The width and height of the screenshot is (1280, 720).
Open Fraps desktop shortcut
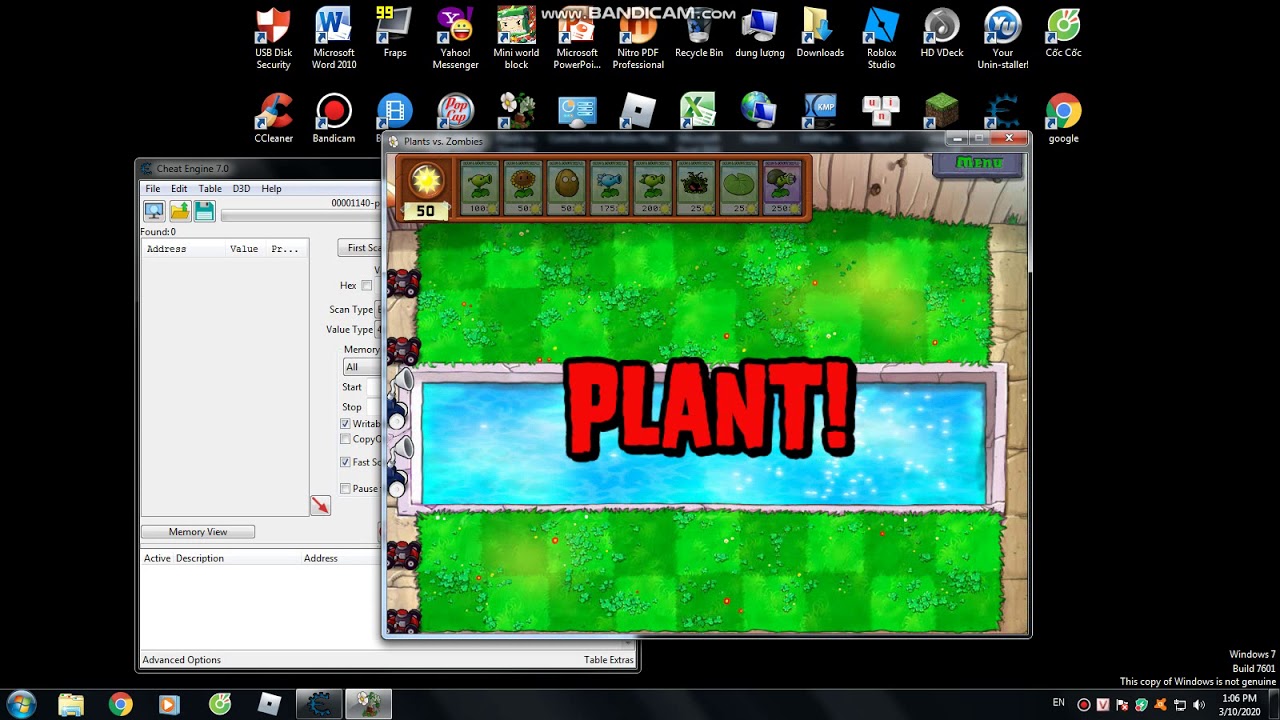coord(395,33)
